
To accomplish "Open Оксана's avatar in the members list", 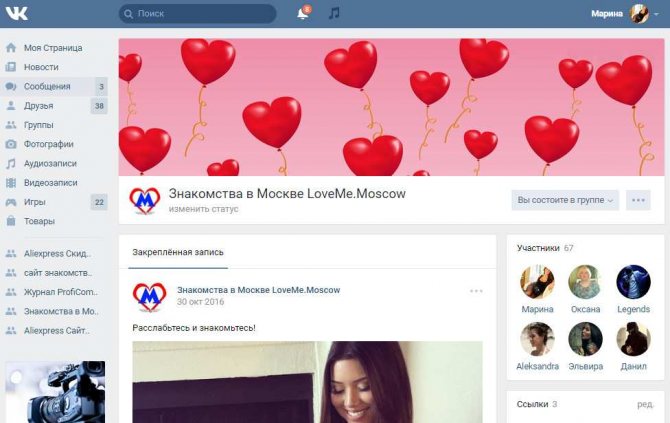I will tap(585, 282).
